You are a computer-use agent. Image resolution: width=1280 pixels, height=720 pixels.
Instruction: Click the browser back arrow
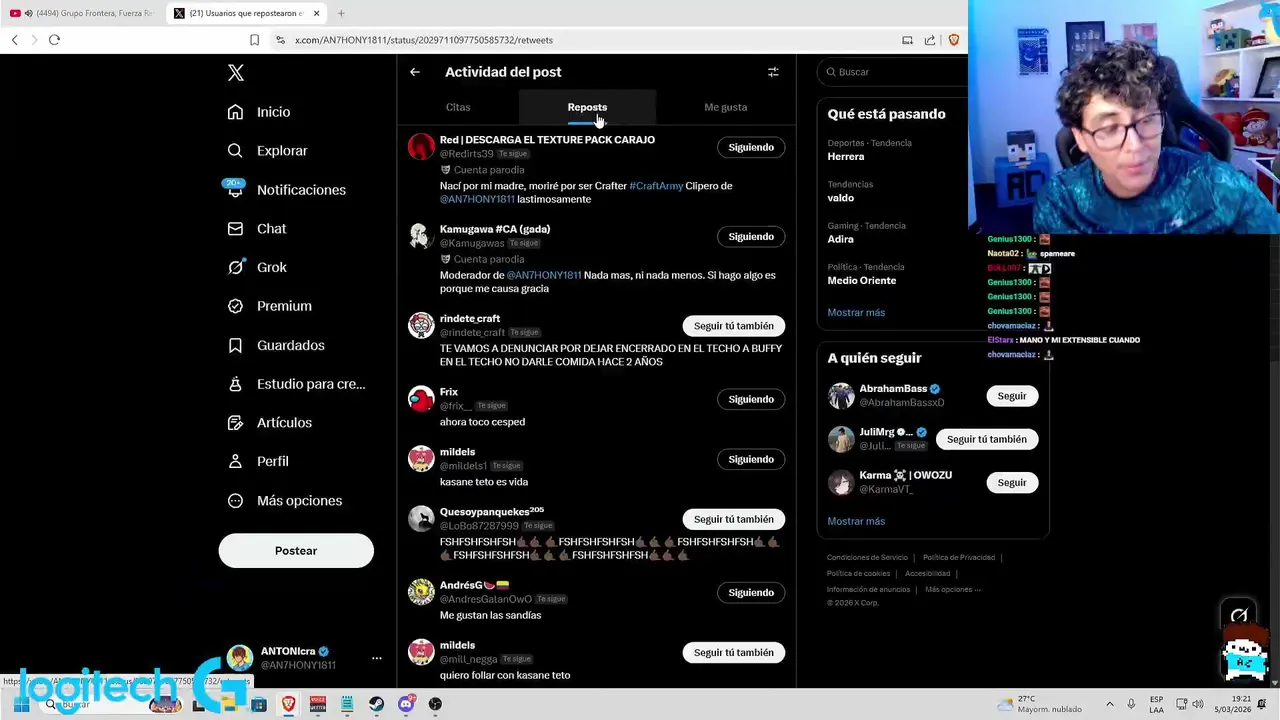(x=14, y=40)
